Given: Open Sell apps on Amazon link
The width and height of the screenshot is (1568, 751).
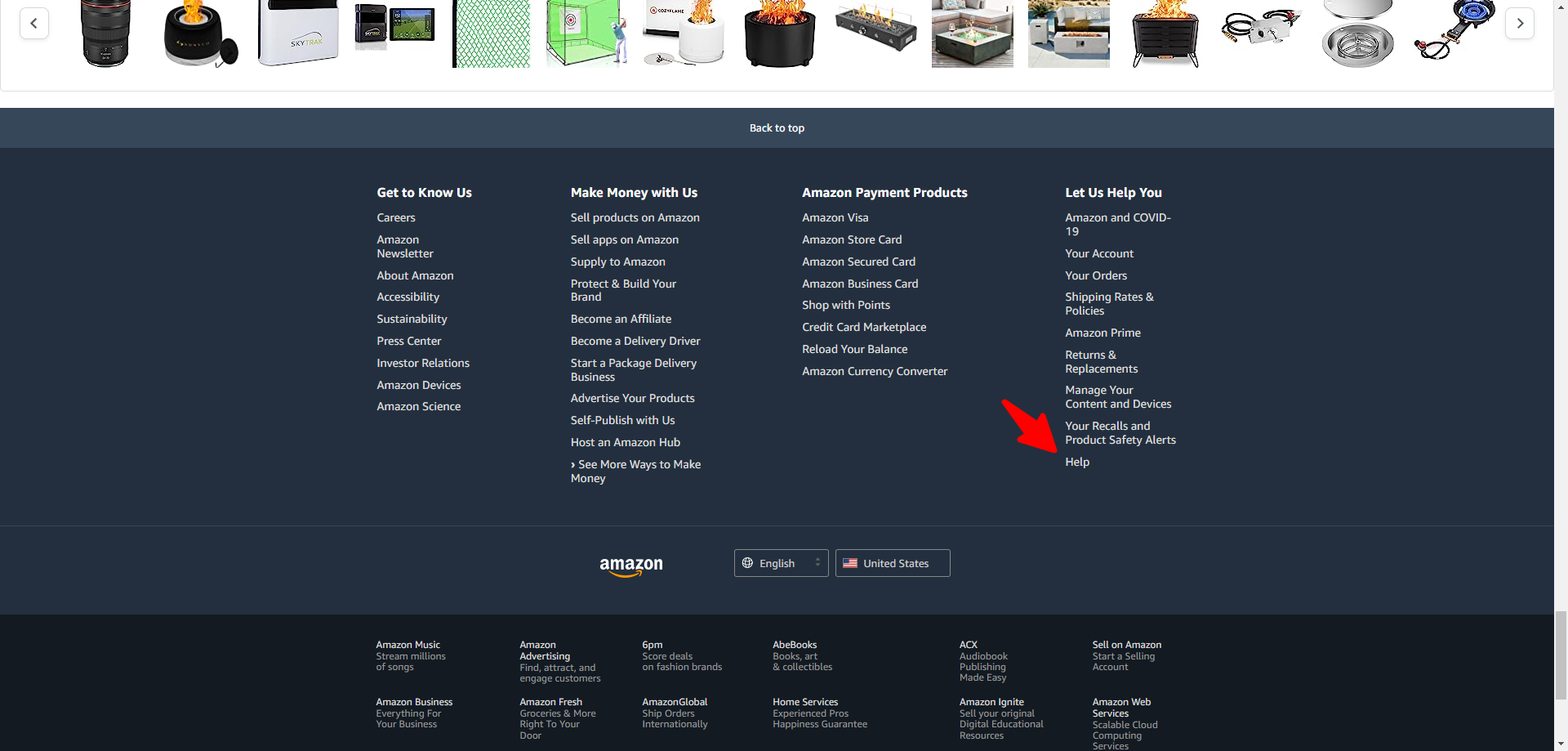Looking at the screenshot, I should point(625,239).
